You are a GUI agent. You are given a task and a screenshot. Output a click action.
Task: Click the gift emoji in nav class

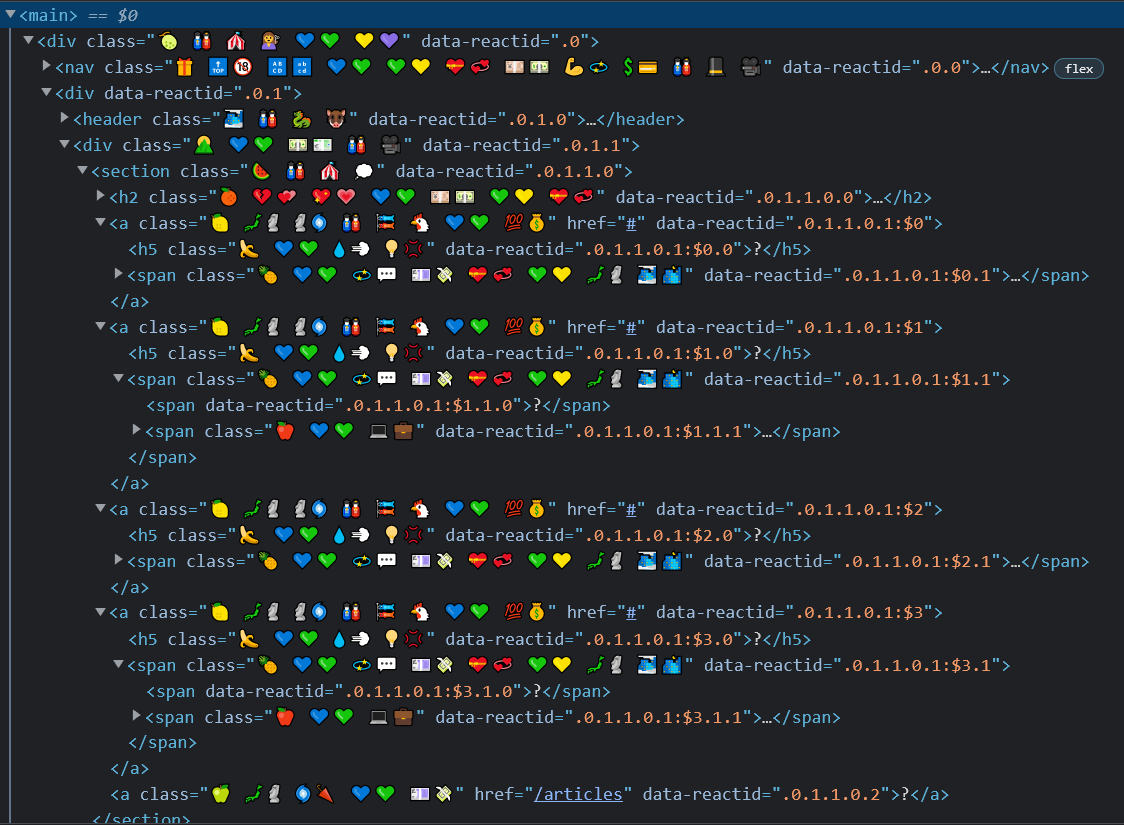[x=183, y=68]
